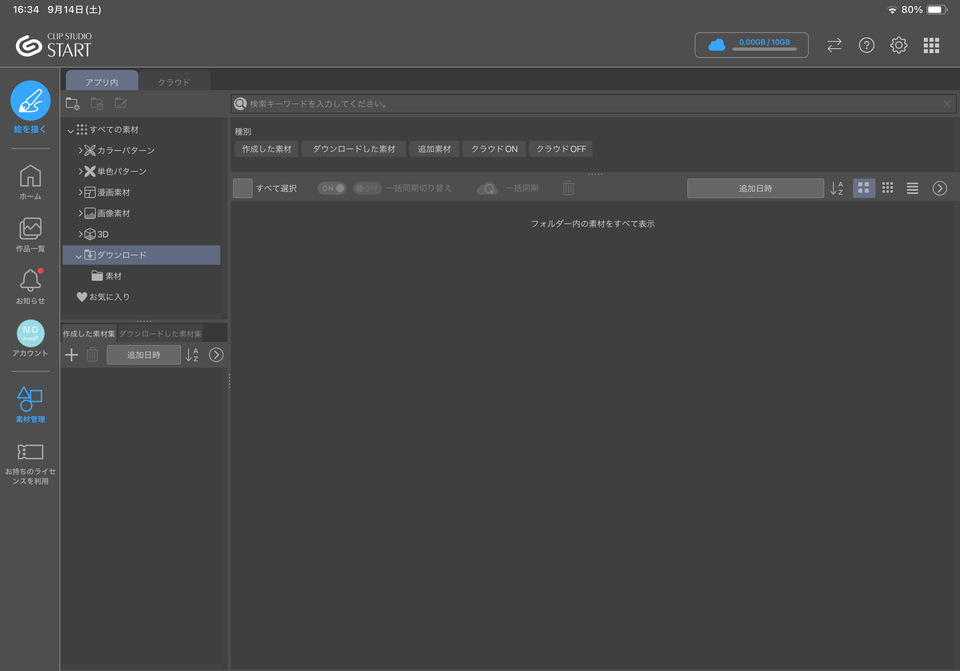
Task: Click フォルダー内の素材をすべて表示 link
Action: point(593,223)
